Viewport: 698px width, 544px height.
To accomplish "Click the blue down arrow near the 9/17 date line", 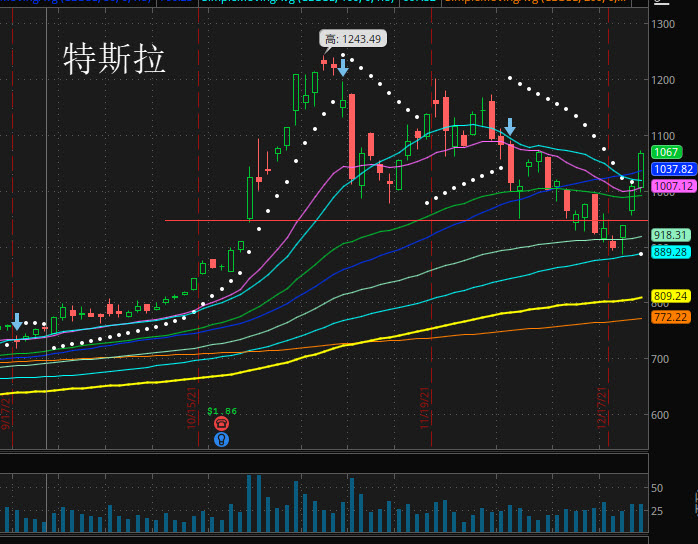I will tap(17, 321).
